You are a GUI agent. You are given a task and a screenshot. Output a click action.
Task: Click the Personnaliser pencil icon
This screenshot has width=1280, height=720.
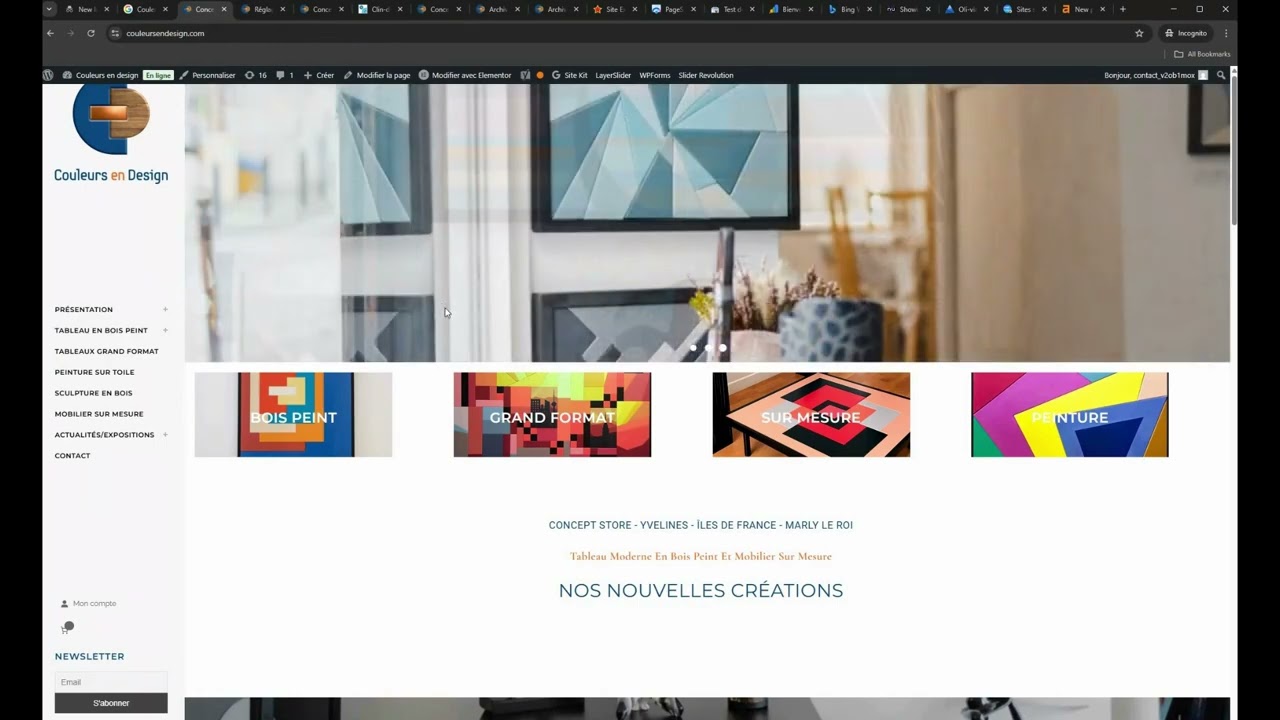click(183, 75)
